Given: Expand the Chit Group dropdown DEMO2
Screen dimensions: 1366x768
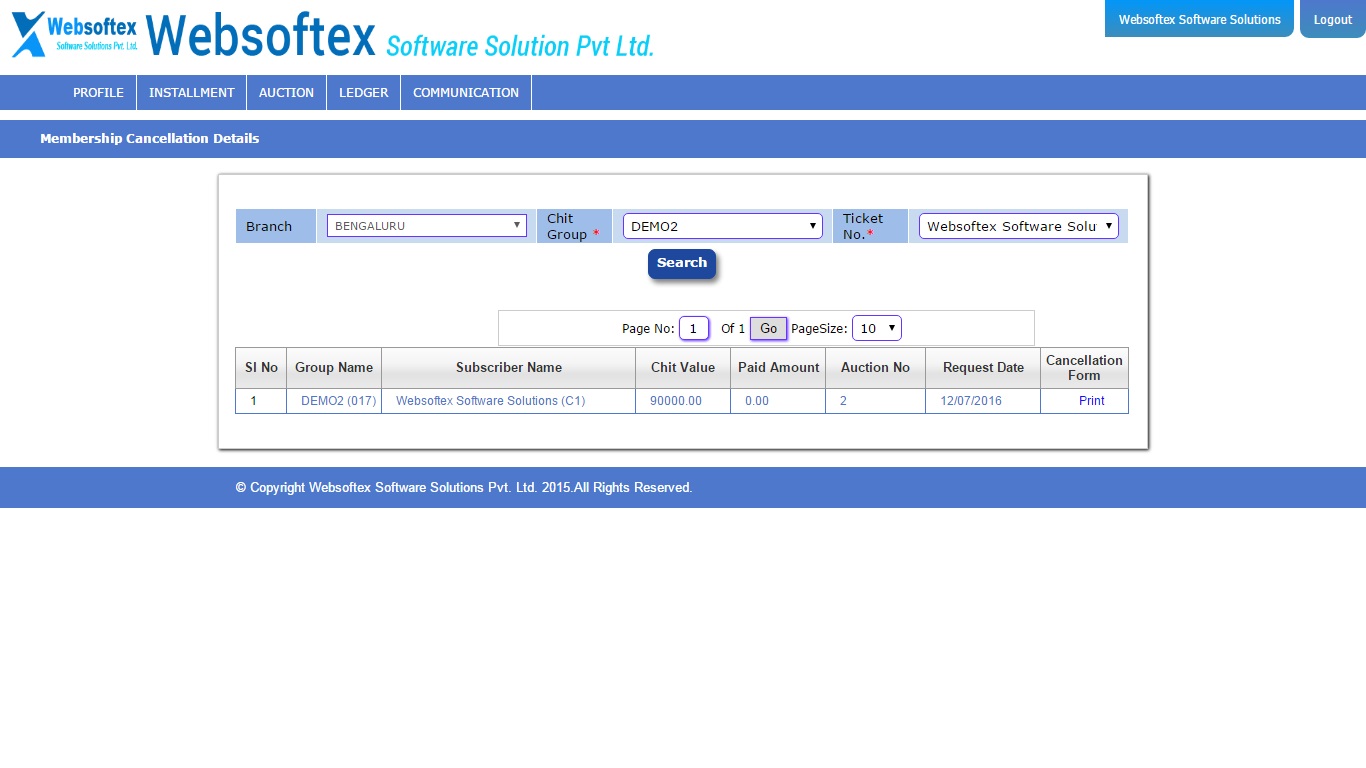Looking at the screenshot, I should coord(723,226).
